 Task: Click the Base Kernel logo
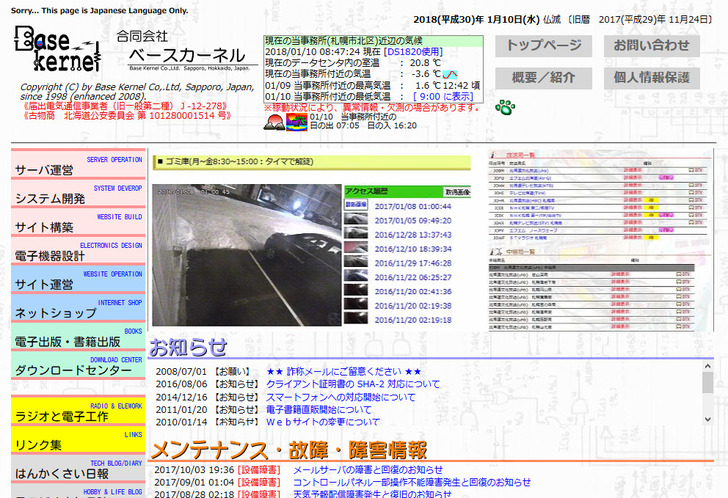coord(57,50)
